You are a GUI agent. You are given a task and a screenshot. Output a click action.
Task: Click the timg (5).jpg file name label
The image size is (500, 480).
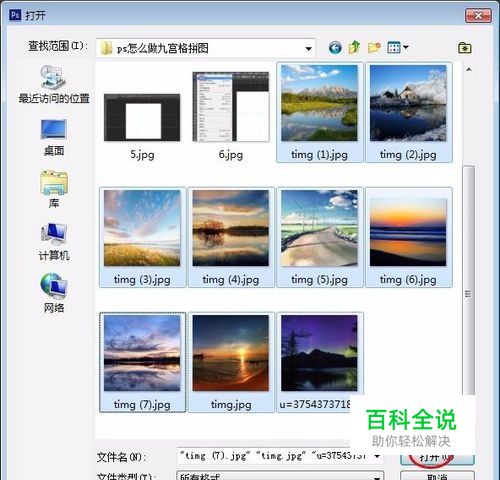(319, 279)
